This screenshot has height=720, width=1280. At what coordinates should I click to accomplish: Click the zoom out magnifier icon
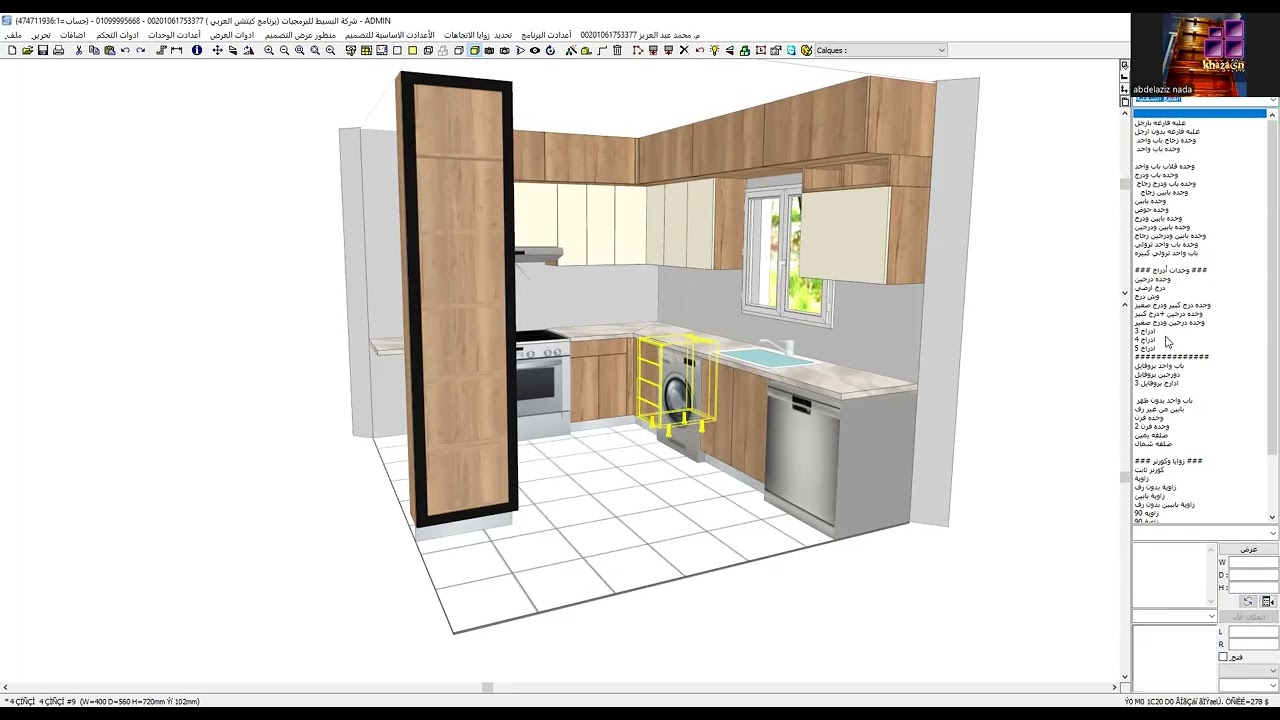click(x=284, y=50)
